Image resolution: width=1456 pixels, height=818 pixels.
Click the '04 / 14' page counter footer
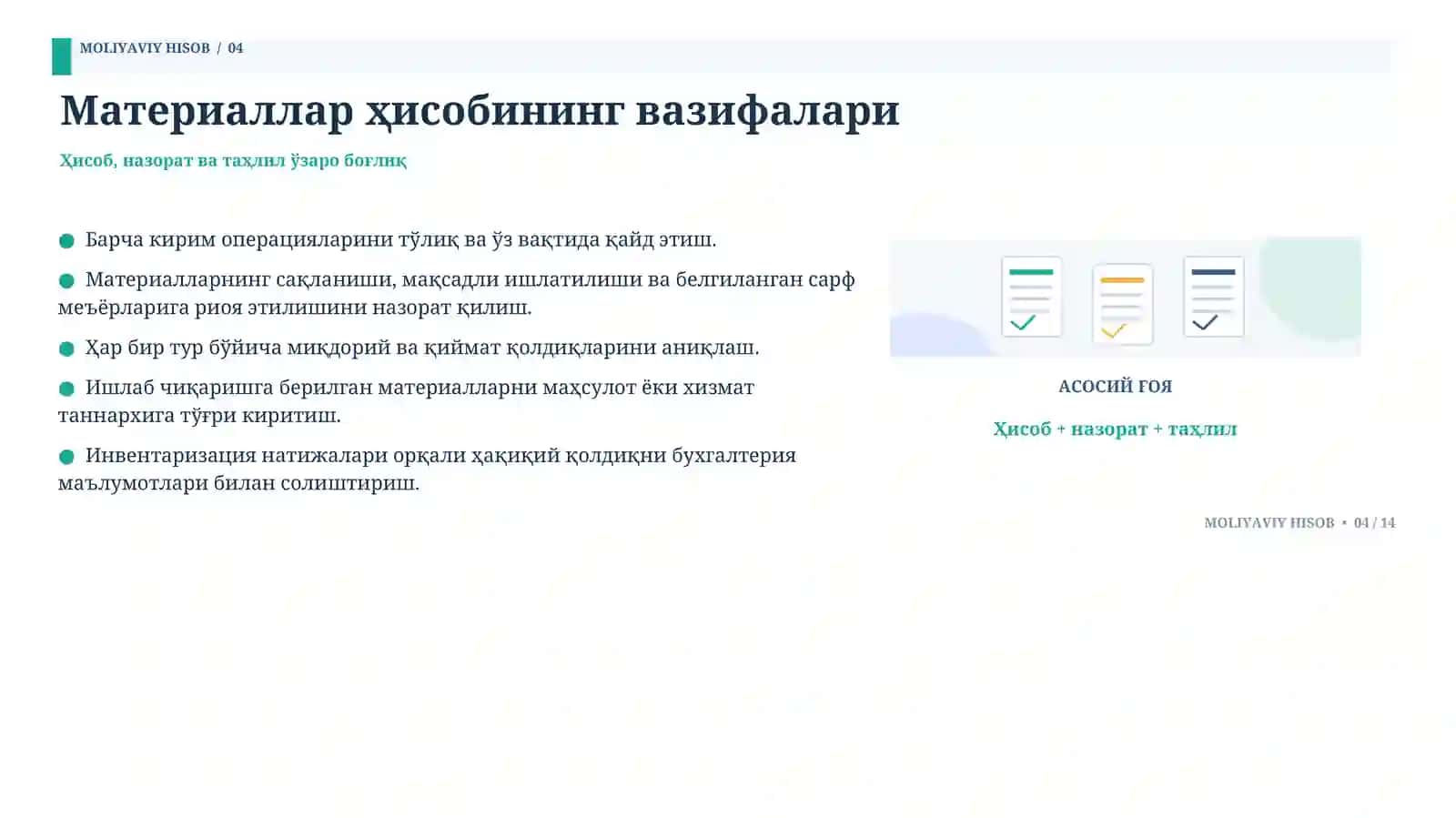pos(1374,523)
